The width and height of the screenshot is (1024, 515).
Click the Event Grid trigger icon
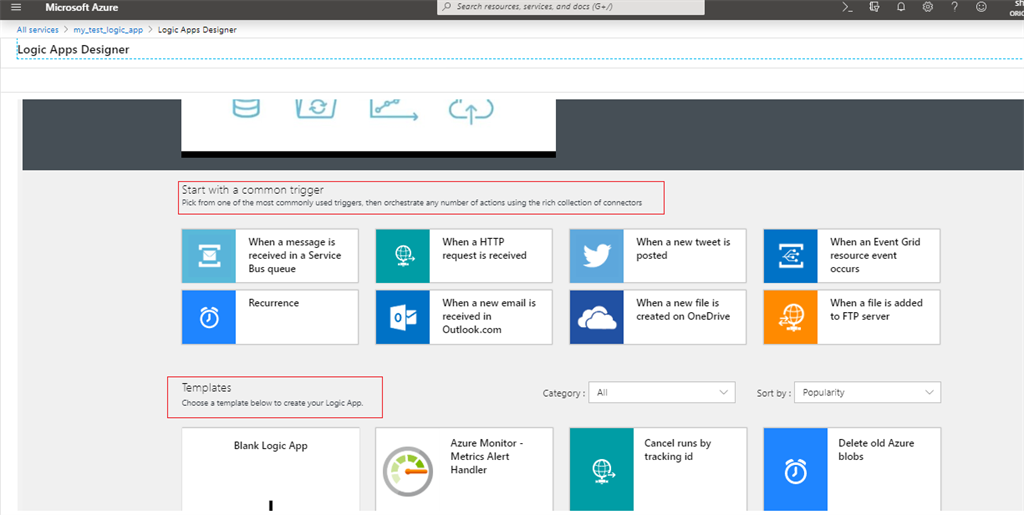pos(790,256)
